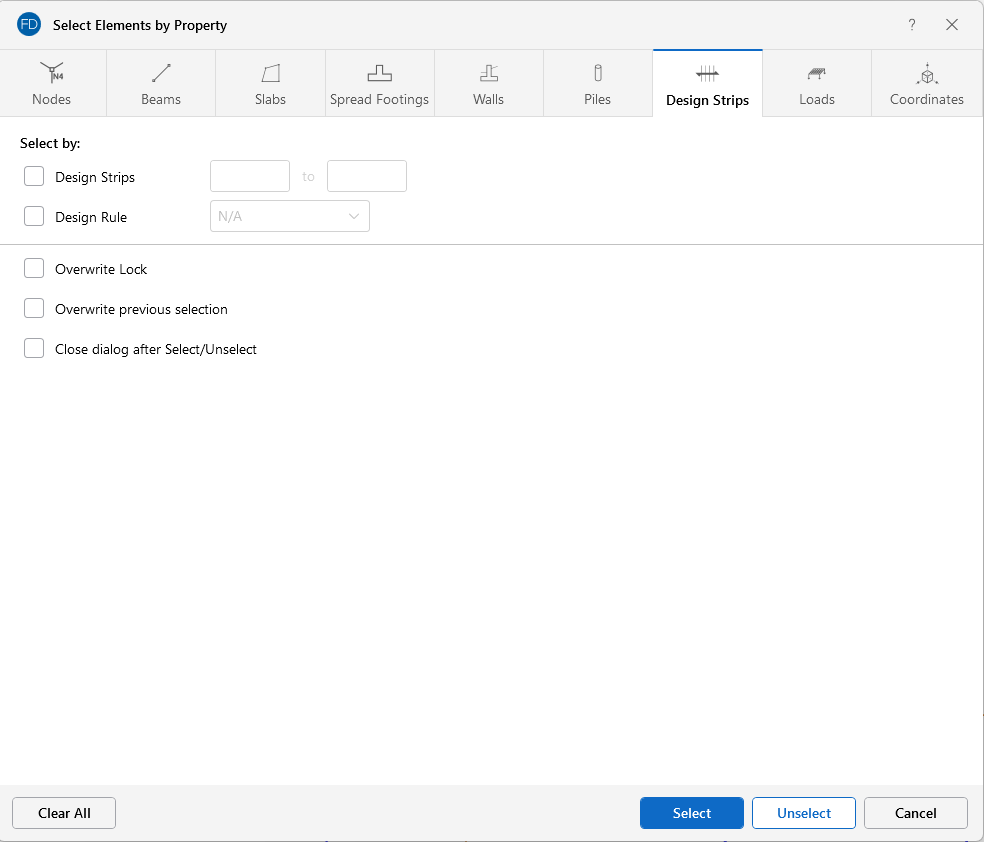Select the Piles icon
The width and height of the screenshot is (984, 842).
point(597,73)
